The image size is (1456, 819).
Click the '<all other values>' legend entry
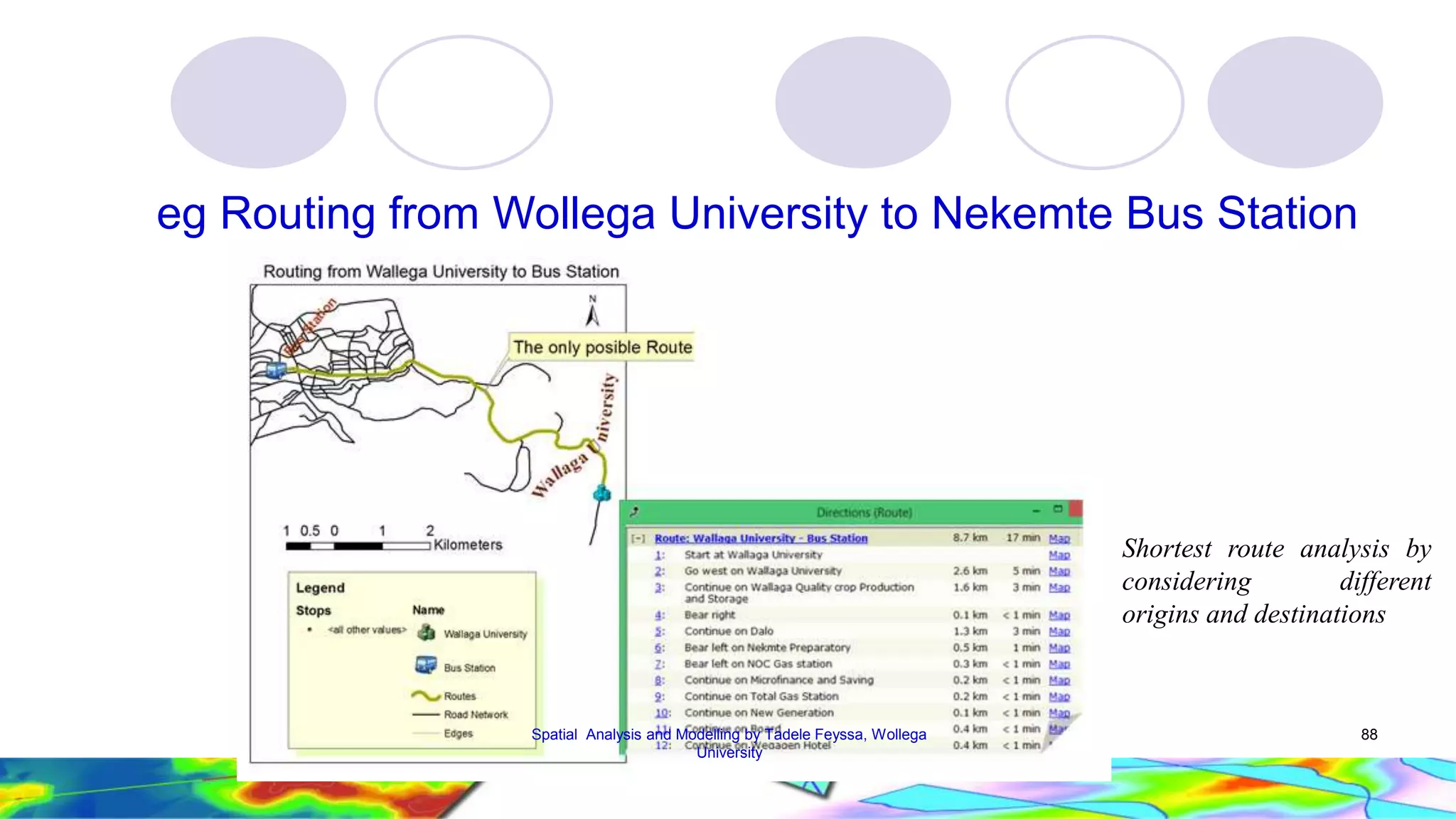[x=367, y=630]
